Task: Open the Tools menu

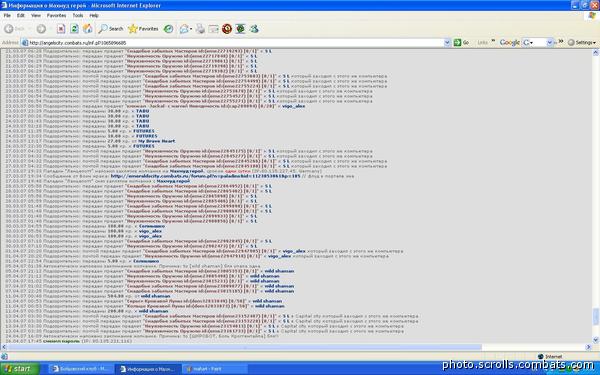Action: tap(78, 15)
